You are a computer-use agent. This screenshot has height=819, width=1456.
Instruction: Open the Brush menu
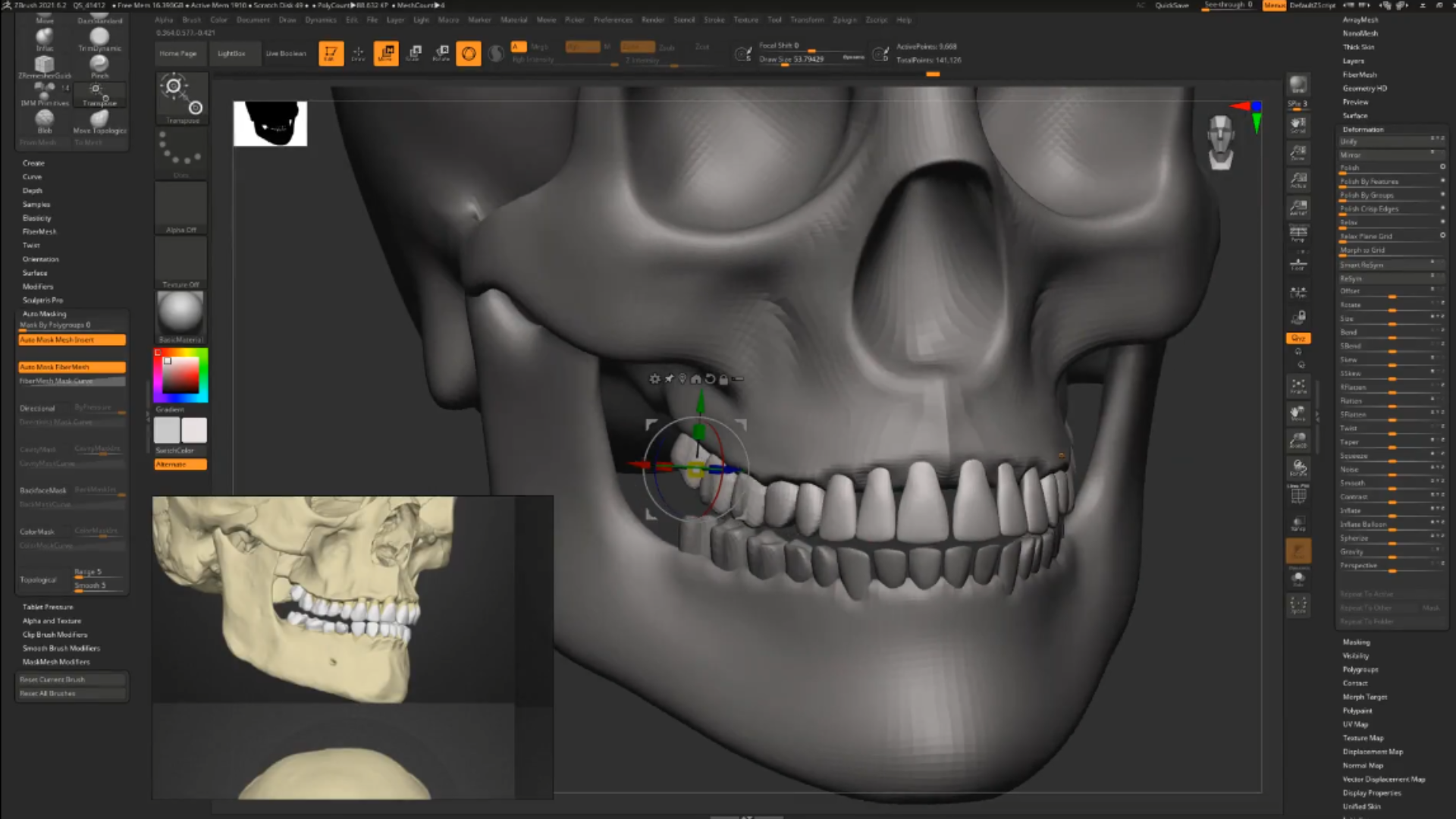[192, 20]
